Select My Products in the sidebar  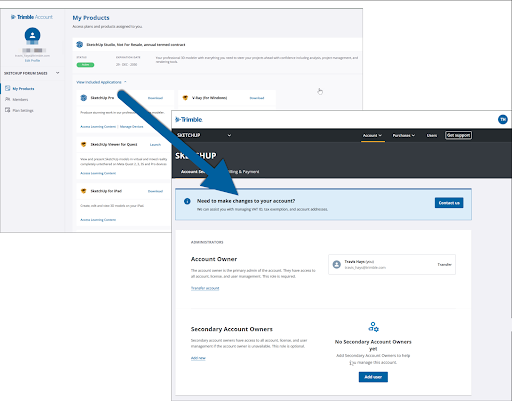pyautogui.click(x=23, y=89)
